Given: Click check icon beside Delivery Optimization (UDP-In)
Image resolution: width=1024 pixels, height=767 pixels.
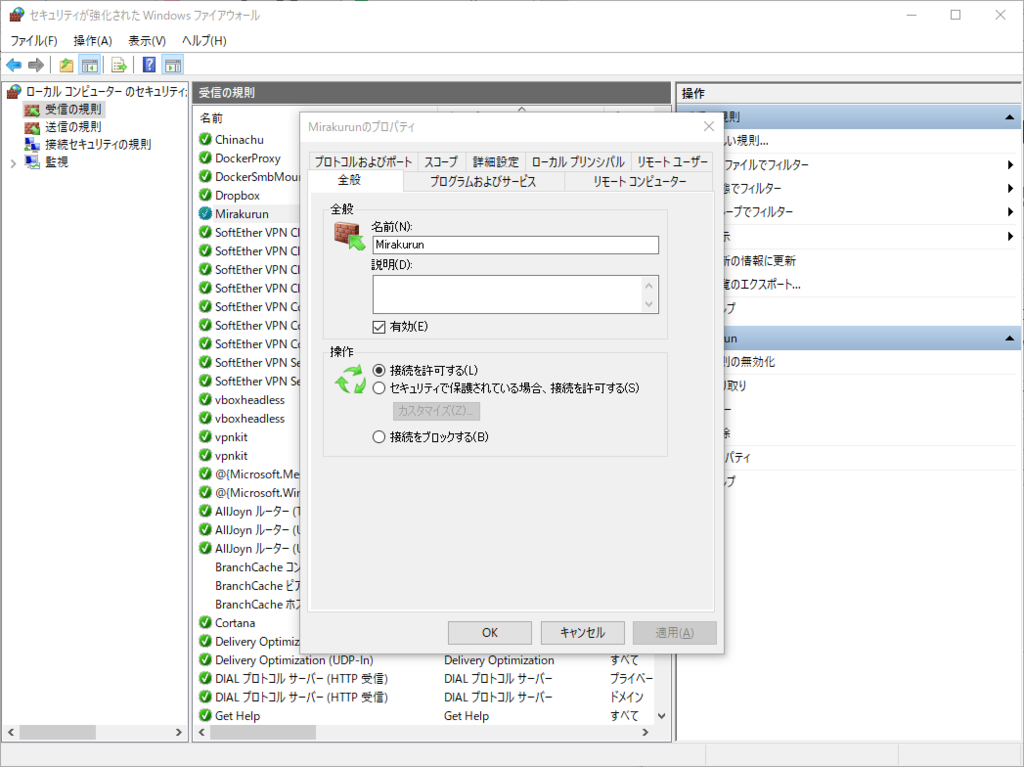Looking at the screenshot, I should point(205,660).
